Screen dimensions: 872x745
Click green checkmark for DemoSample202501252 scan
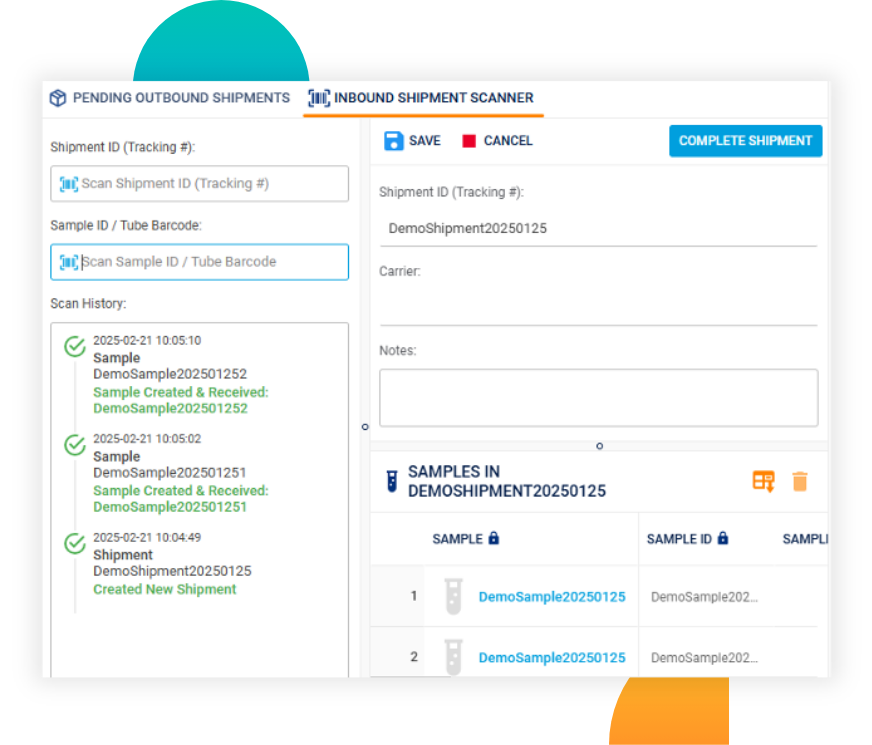(75, 347)
